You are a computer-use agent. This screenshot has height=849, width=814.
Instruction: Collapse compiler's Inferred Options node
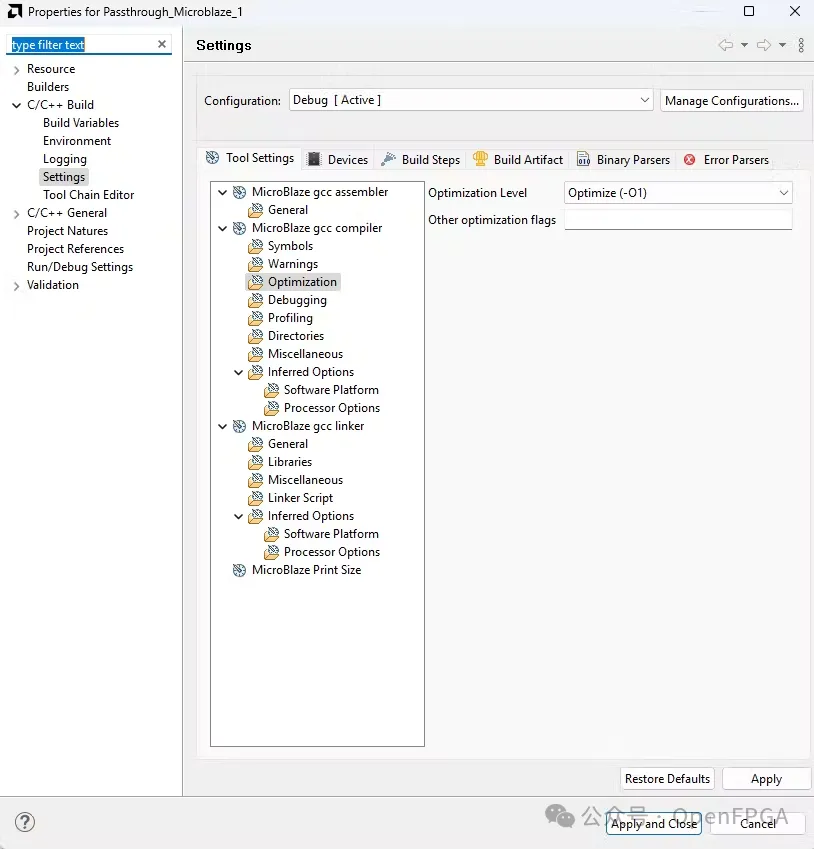[x=238, y=373]
